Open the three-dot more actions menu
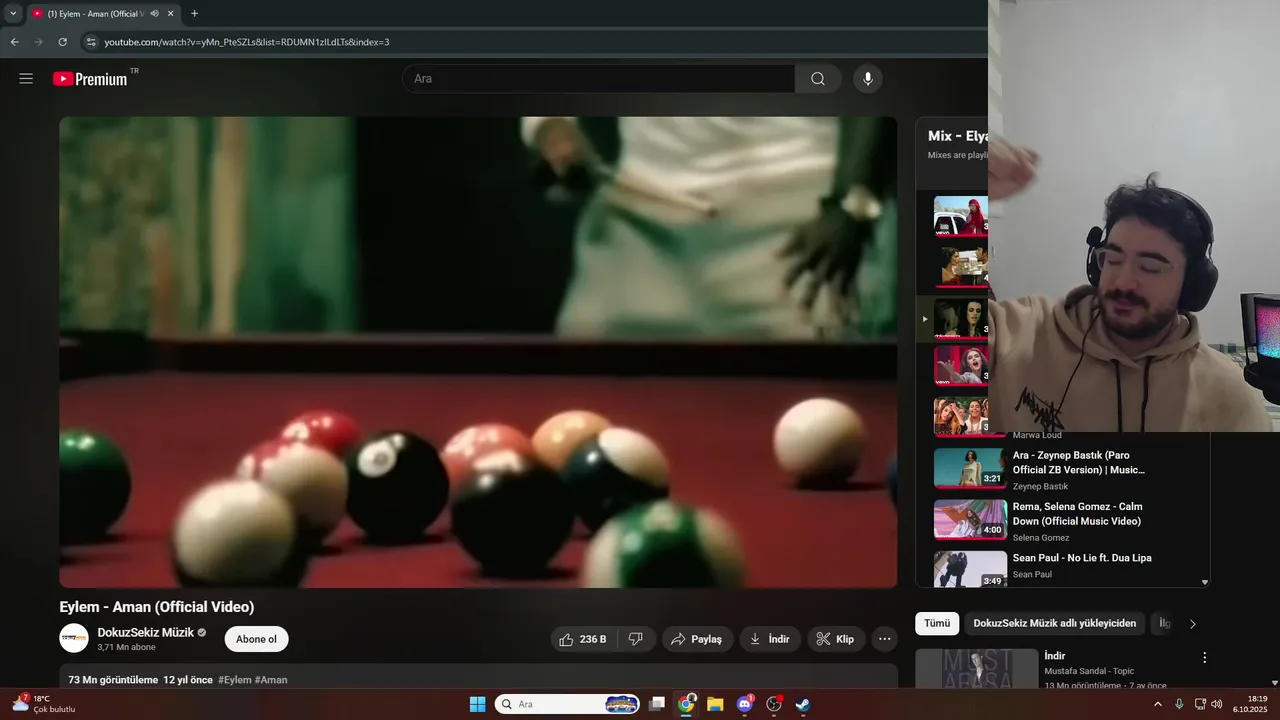Viewport: 1280px width, 720px height. click(x=884, y=639)
